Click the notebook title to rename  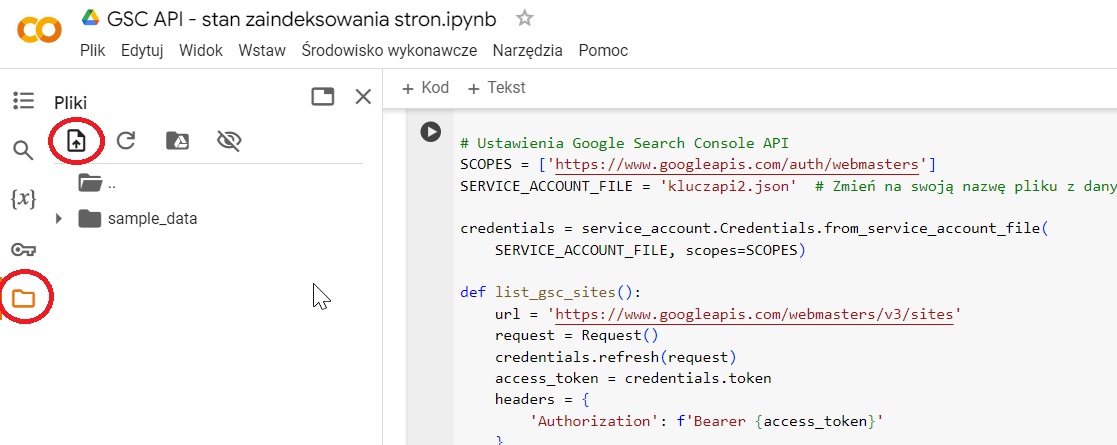tap(302, 19)
